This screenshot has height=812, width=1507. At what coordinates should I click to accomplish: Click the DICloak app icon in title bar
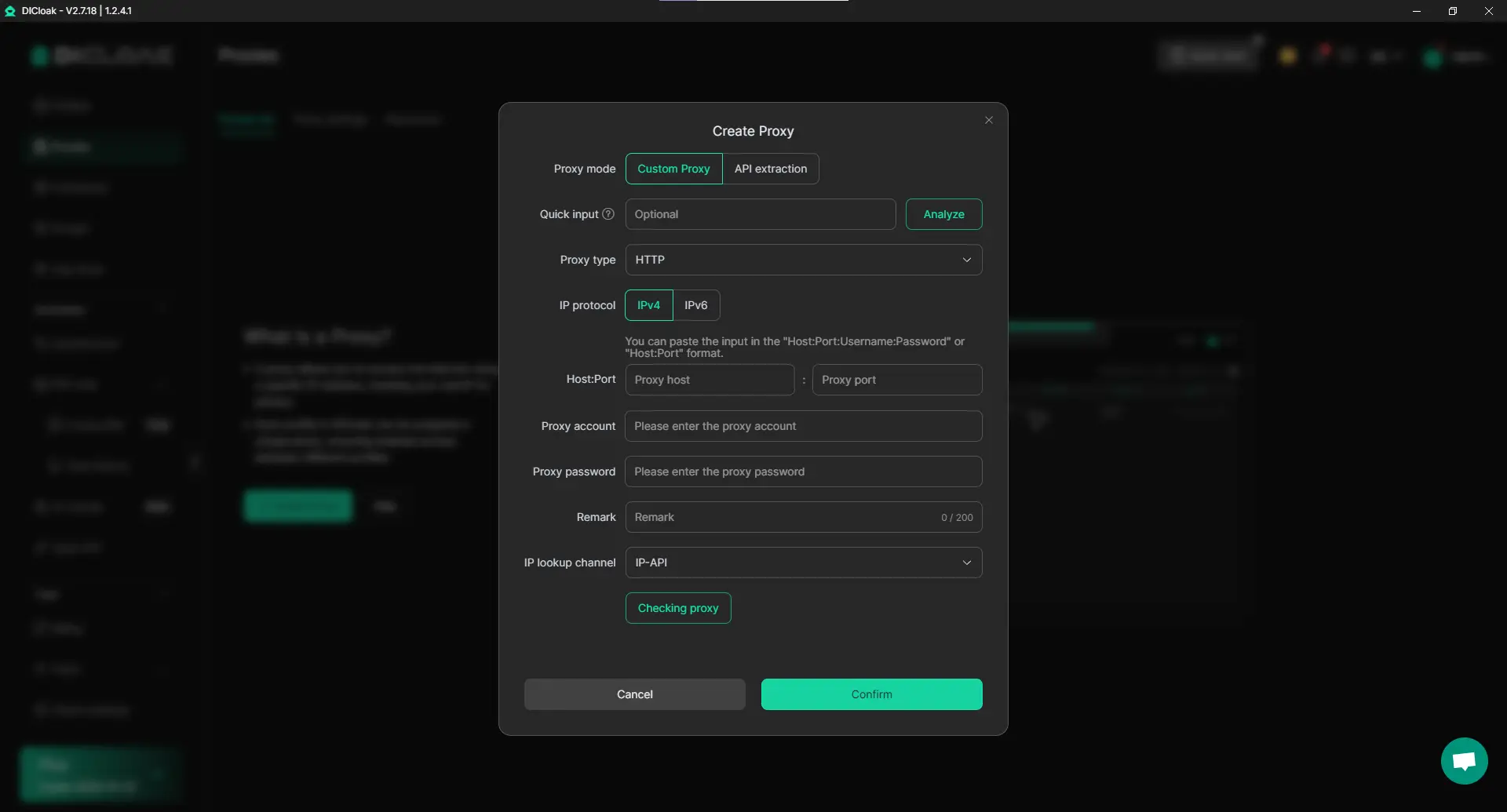coord(10,11)
